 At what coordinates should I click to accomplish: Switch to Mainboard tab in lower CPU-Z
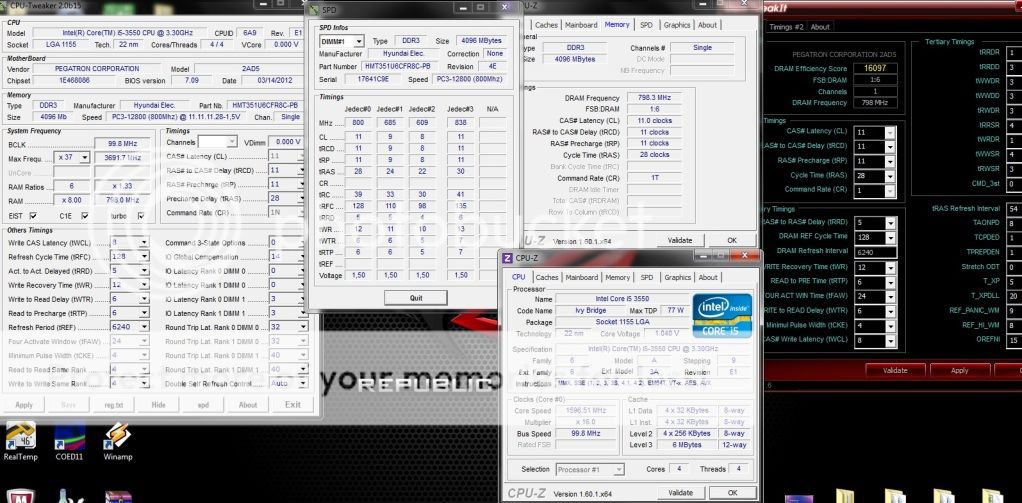pos(580,277)
